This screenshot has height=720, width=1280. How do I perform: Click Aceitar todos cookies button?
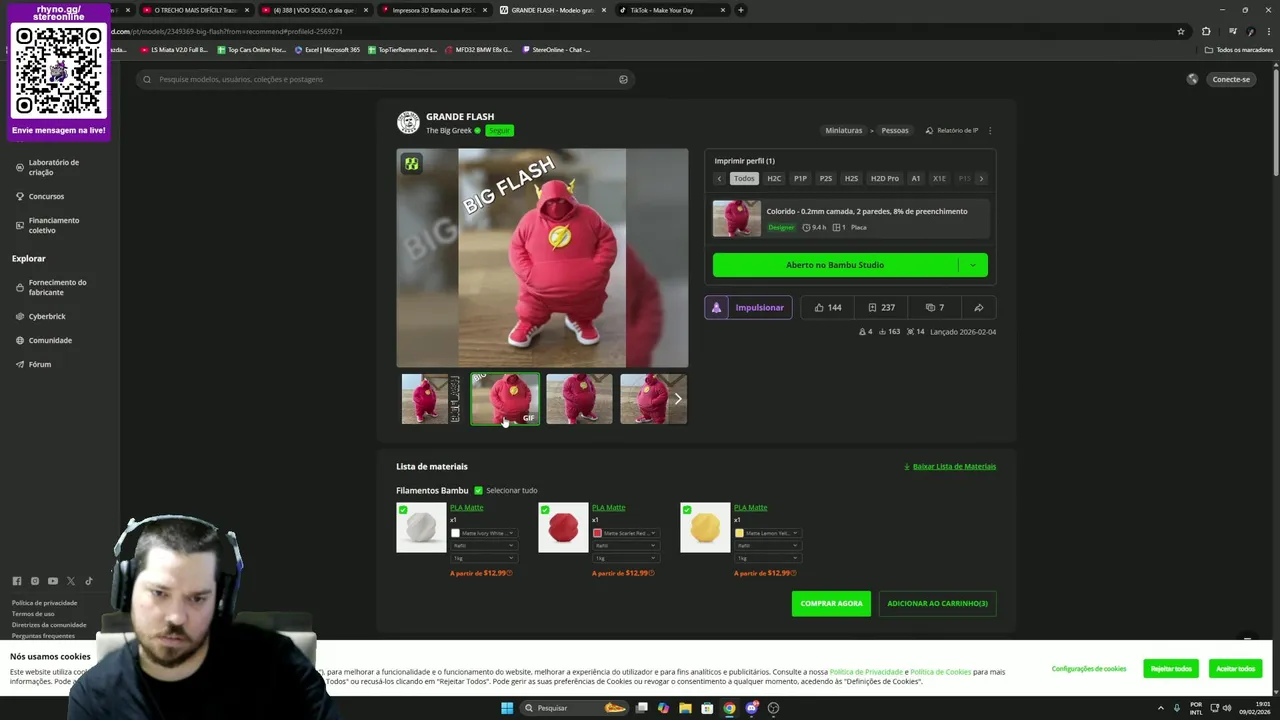1235,668
